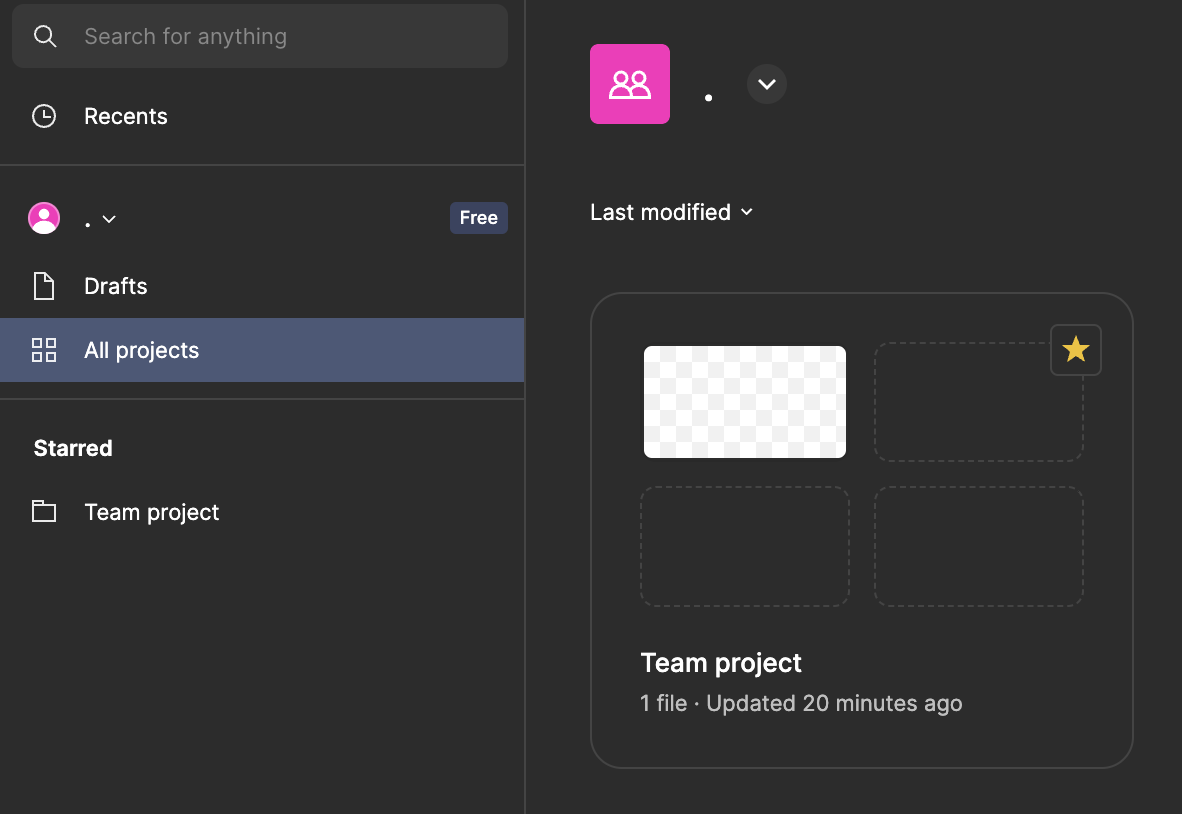This screenshot has height=814, width=1182.
Task: Click the Drafts file icon
Action: point(44,286)
